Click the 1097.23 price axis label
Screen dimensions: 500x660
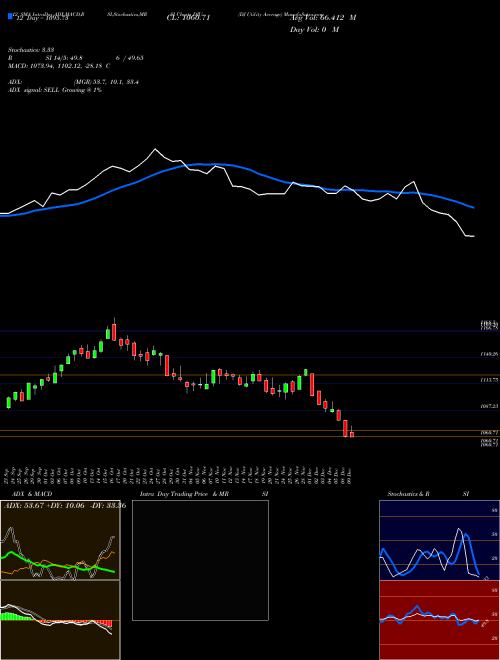489,406
